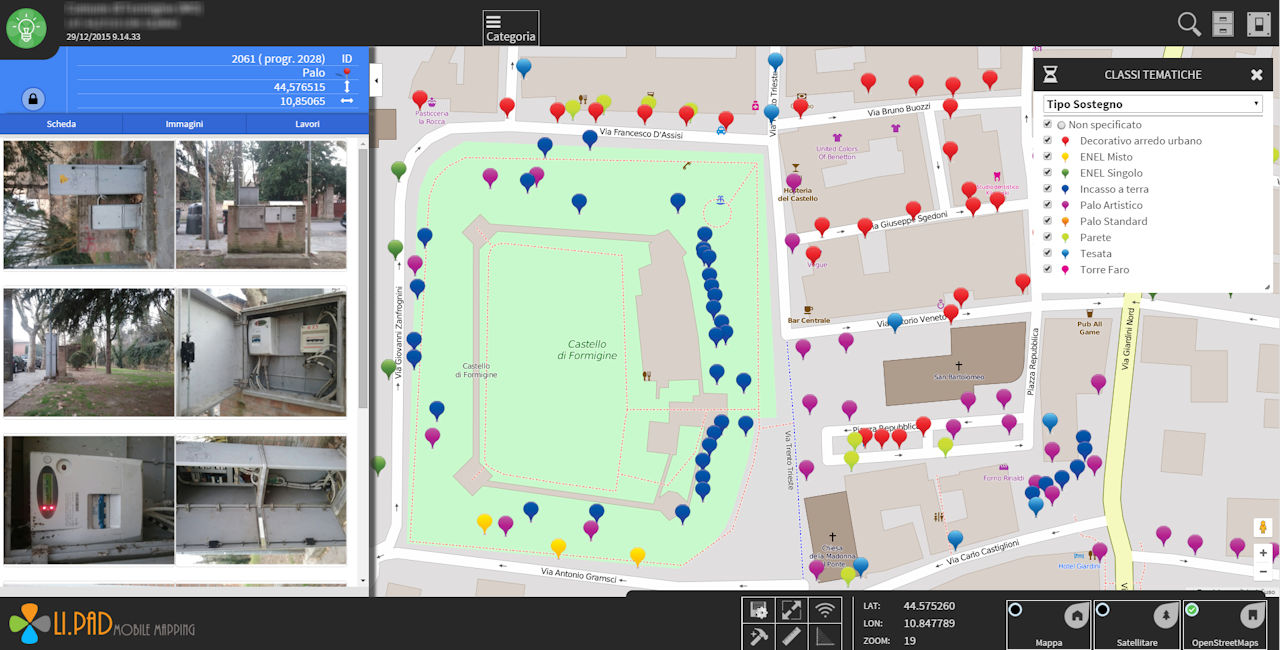Select the ruler measurement tool
The height and width of the screenshot is (650, 1280).
791,635
